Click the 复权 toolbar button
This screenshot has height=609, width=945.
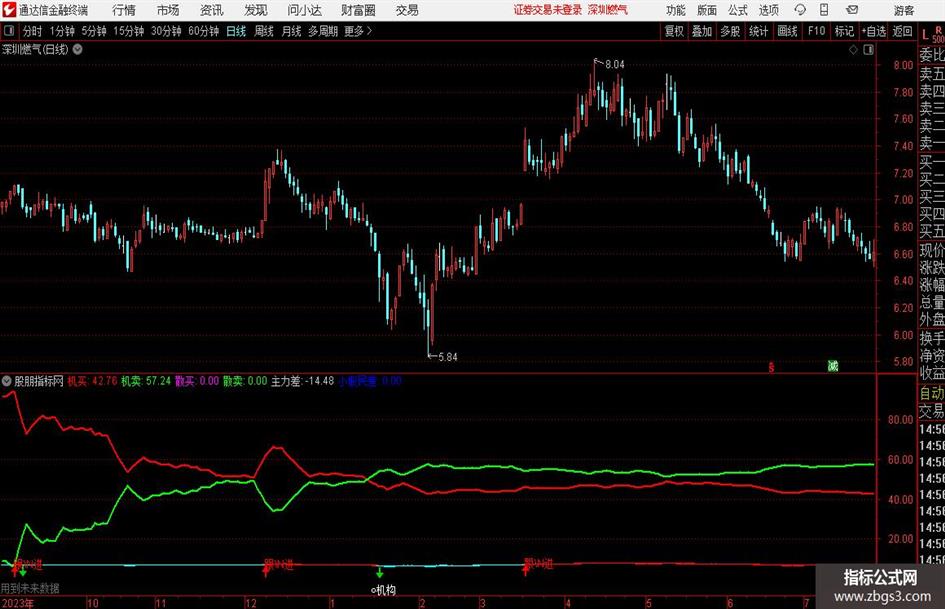point(674,31)
